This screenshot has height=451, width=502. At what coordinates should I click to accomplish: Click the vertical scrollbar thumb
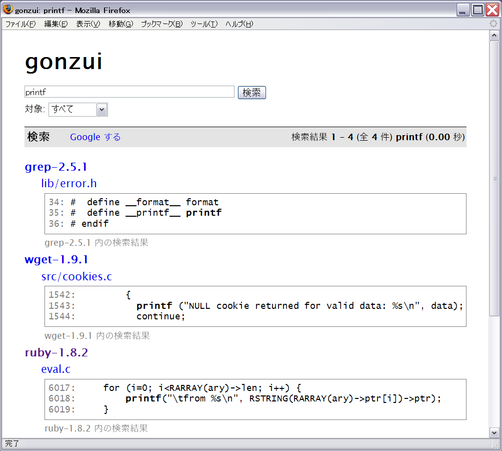tap(494, 178)
